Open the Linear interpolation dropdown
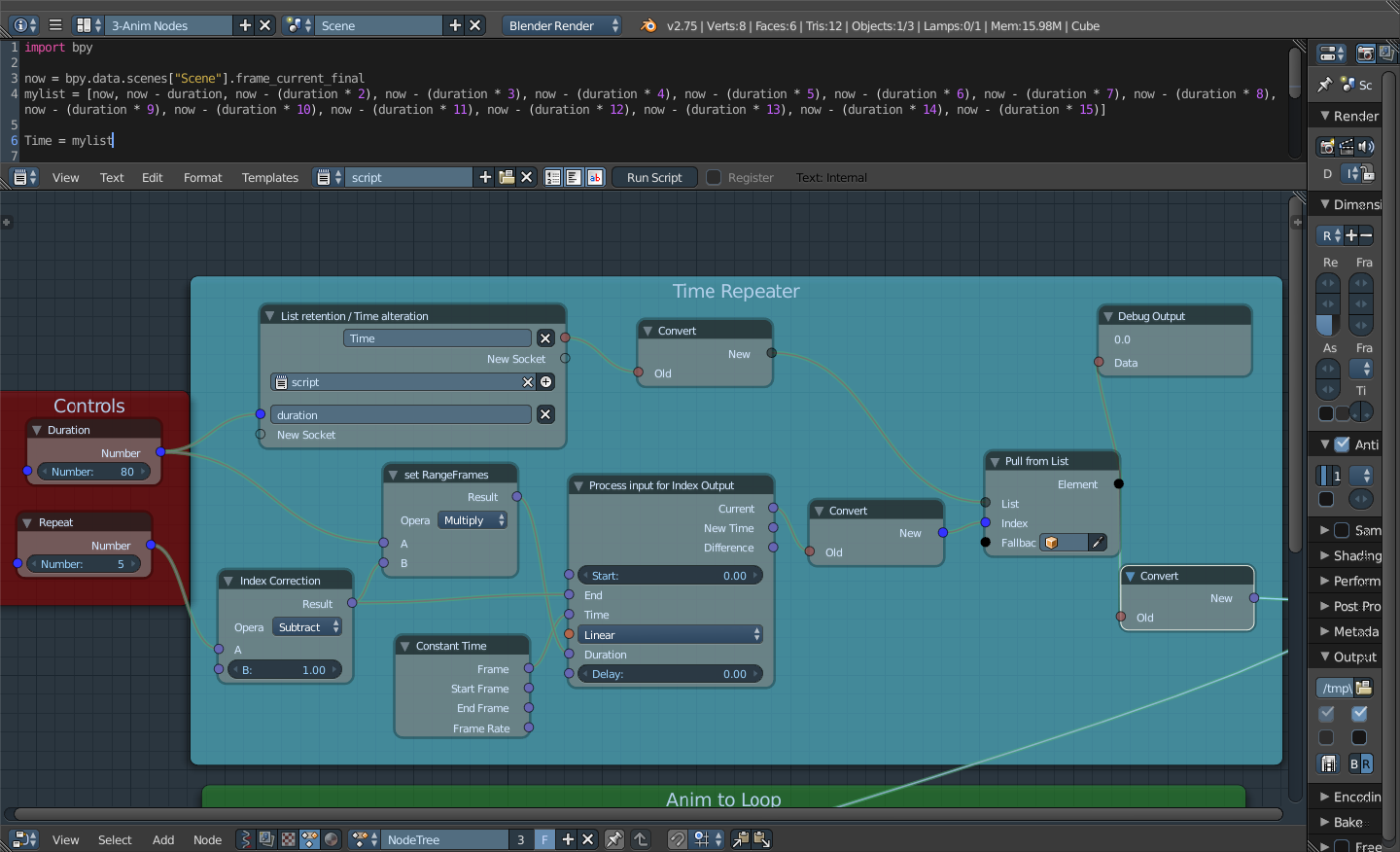The height and width of the screenshot is (852, 1400). pyautogui.click(x=671, y=635)
